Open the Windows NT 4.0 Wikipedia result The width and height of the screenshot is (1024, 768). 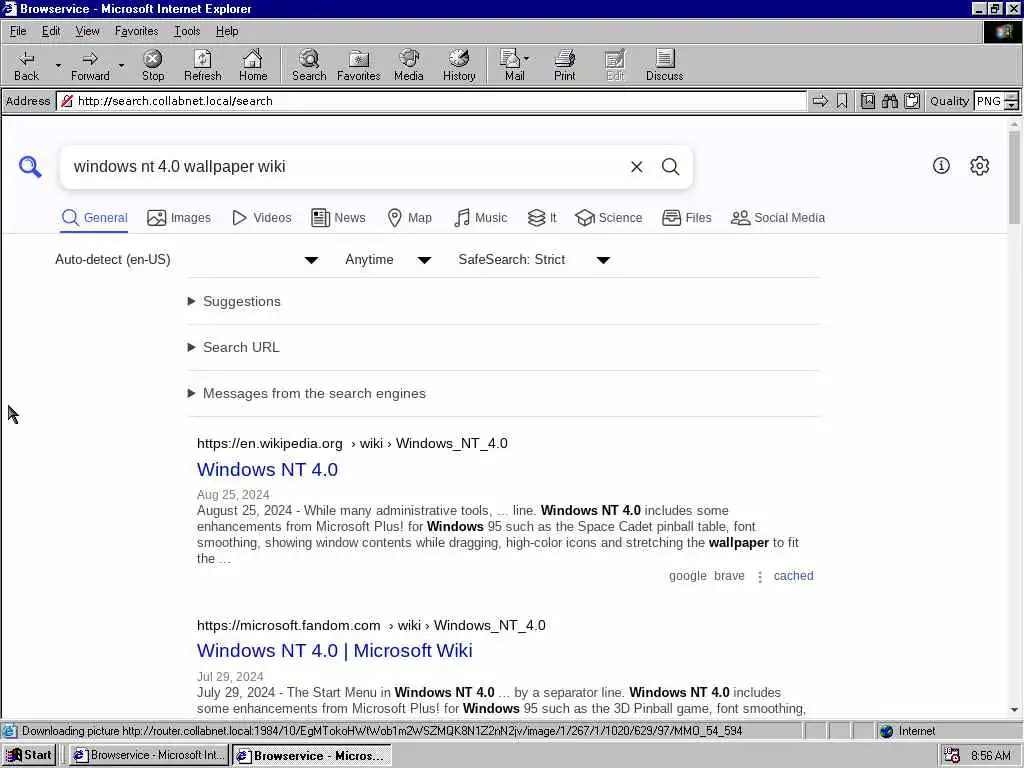pos(267,470)
